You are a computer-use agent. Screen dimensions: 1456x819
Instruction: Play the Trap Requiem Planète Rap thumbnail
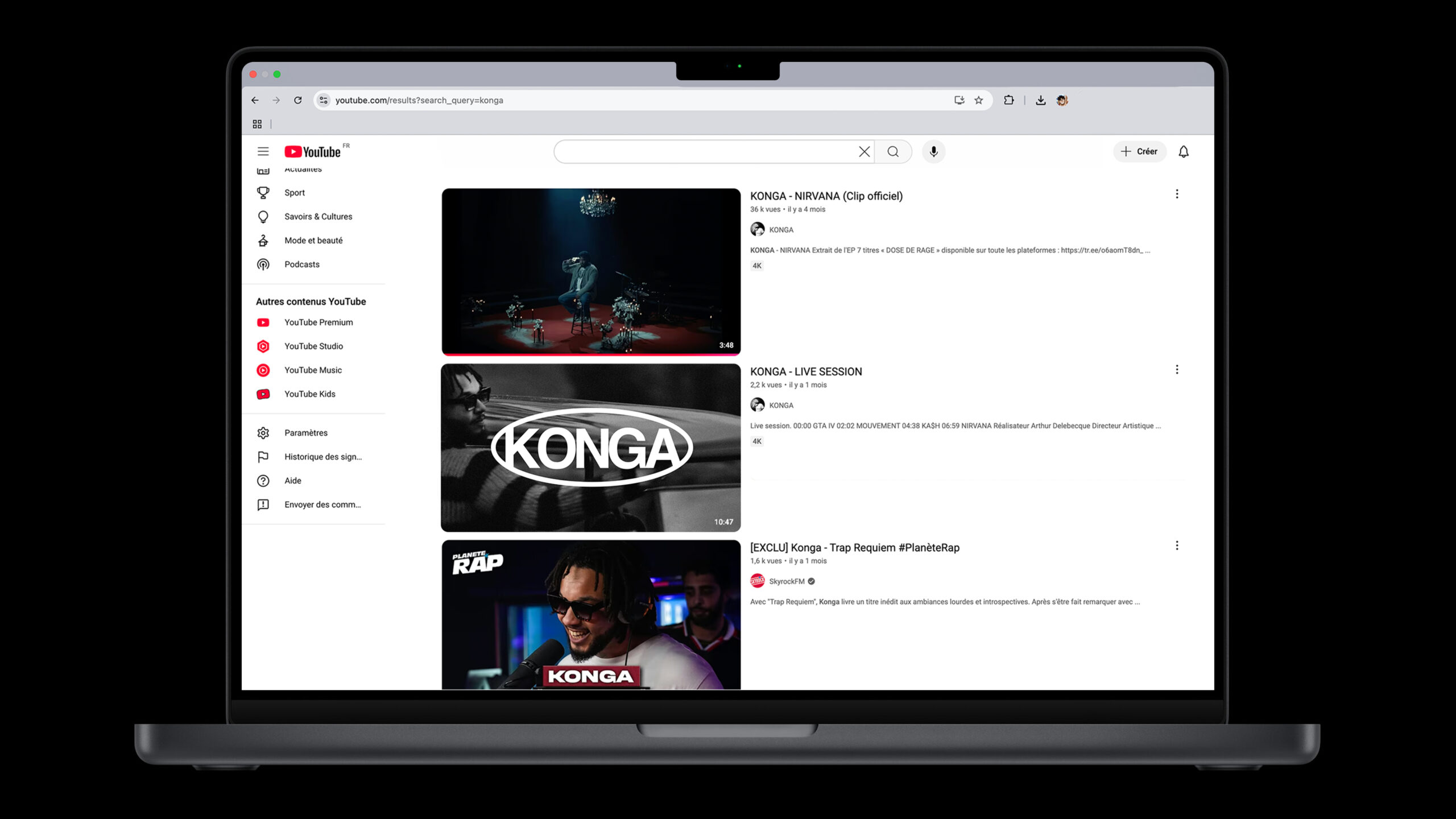click(591, 615)
